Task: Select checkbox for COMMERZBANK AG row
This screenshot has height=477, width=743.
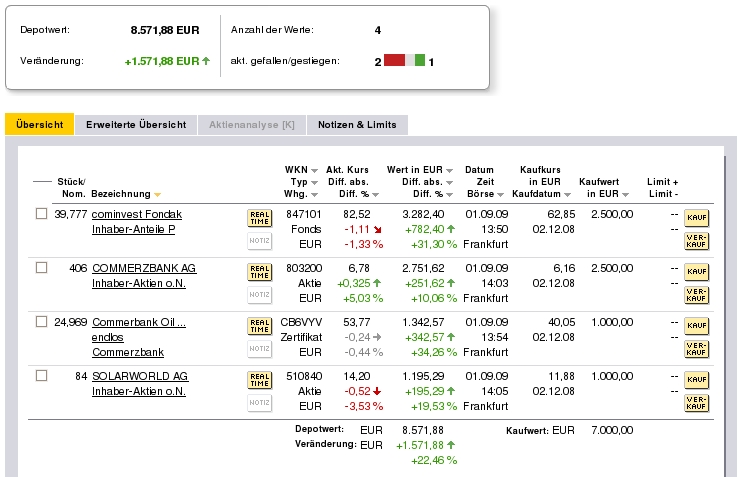Action: tap(42, 268)
